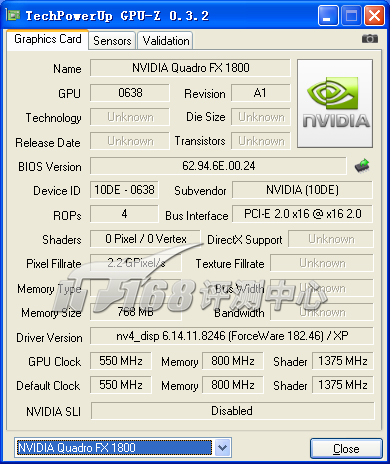Click the ROPs field showing 4
Screen dimensions: 392x464
124,214
